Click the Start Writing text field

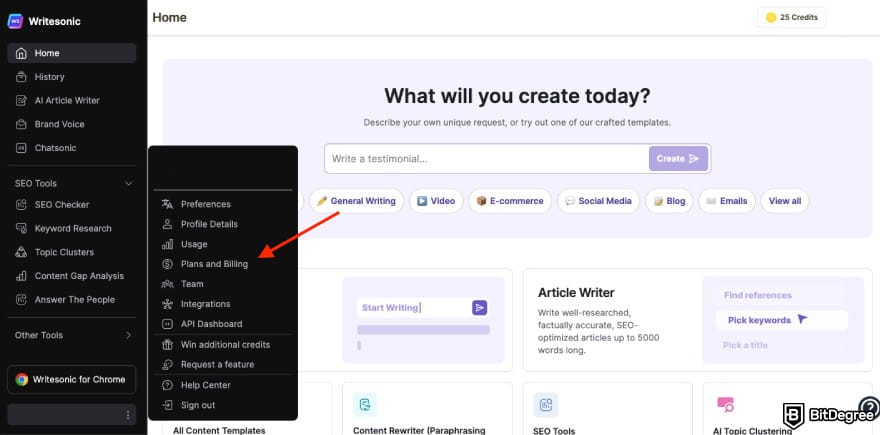coord(415,308)
